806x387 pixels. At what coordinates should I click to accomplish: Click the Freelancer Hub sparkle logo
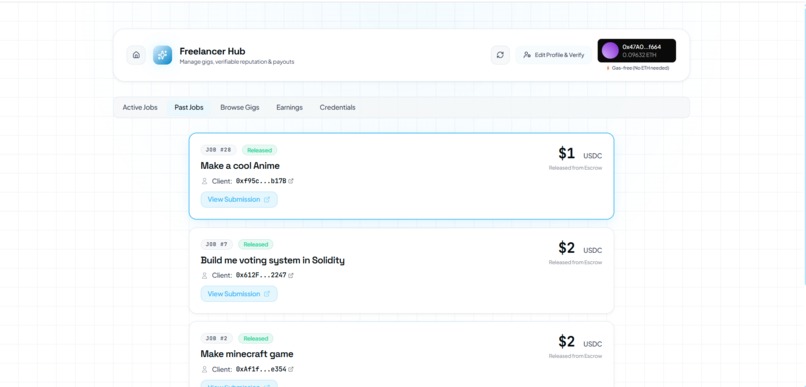[x=162, y=55]
